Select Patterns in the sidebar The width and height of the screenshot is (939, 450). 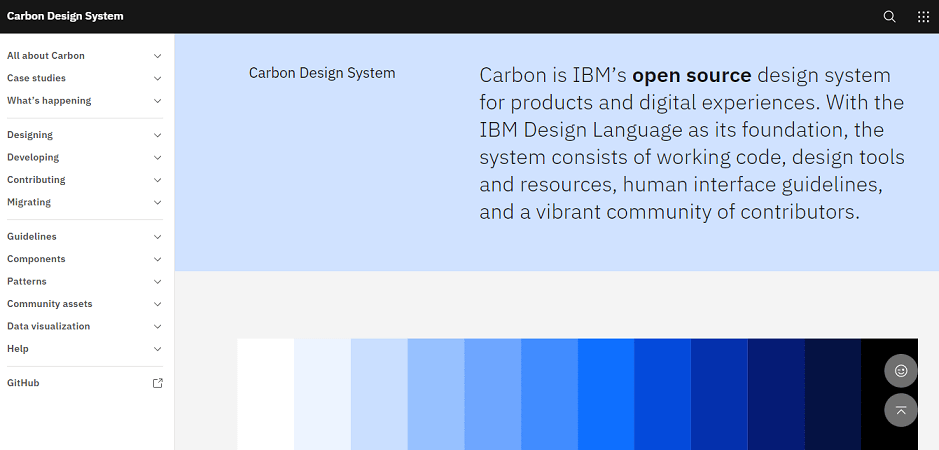(x=26, y=281)
